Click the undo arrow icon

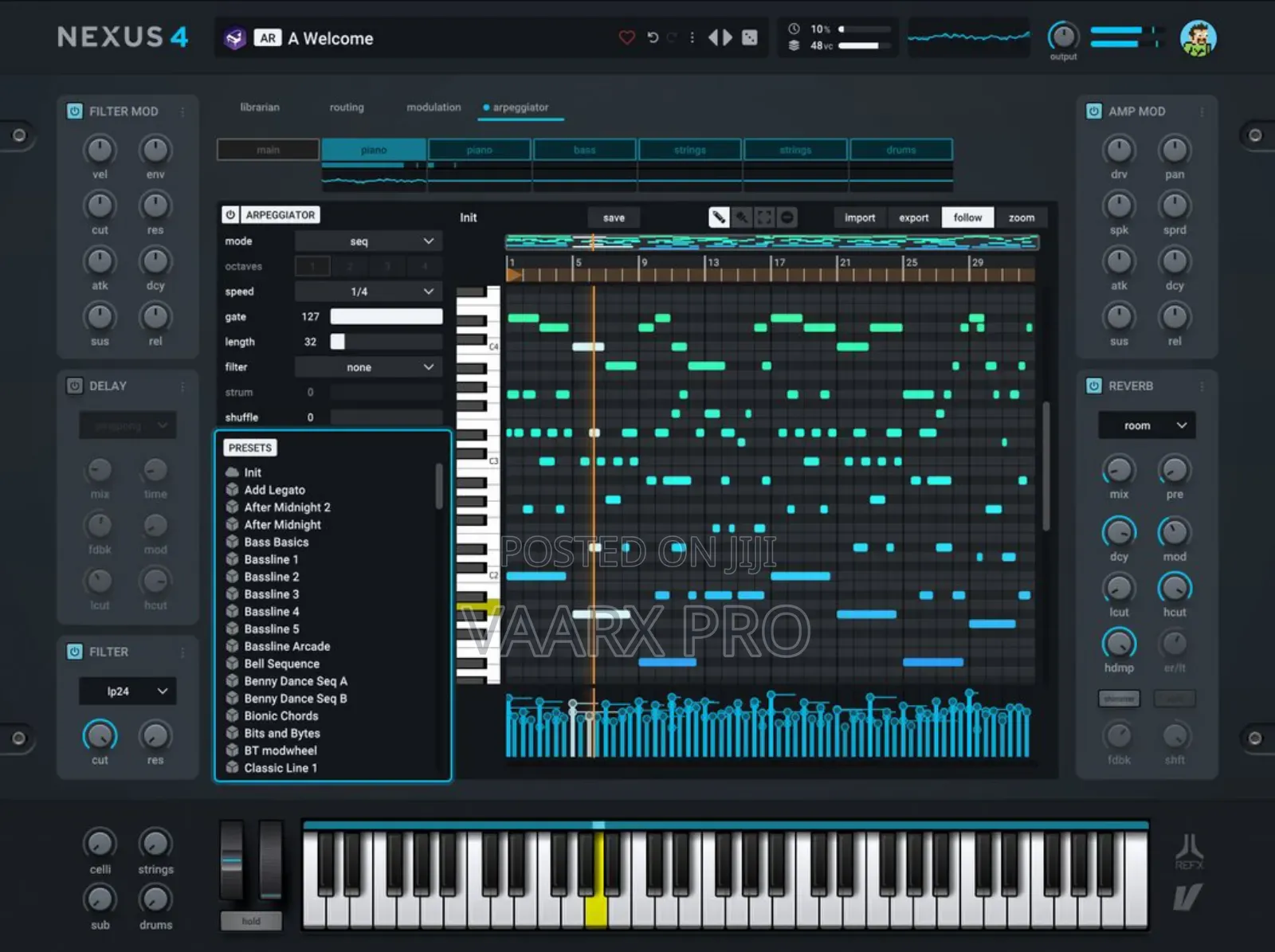click(x=653, y=37)
